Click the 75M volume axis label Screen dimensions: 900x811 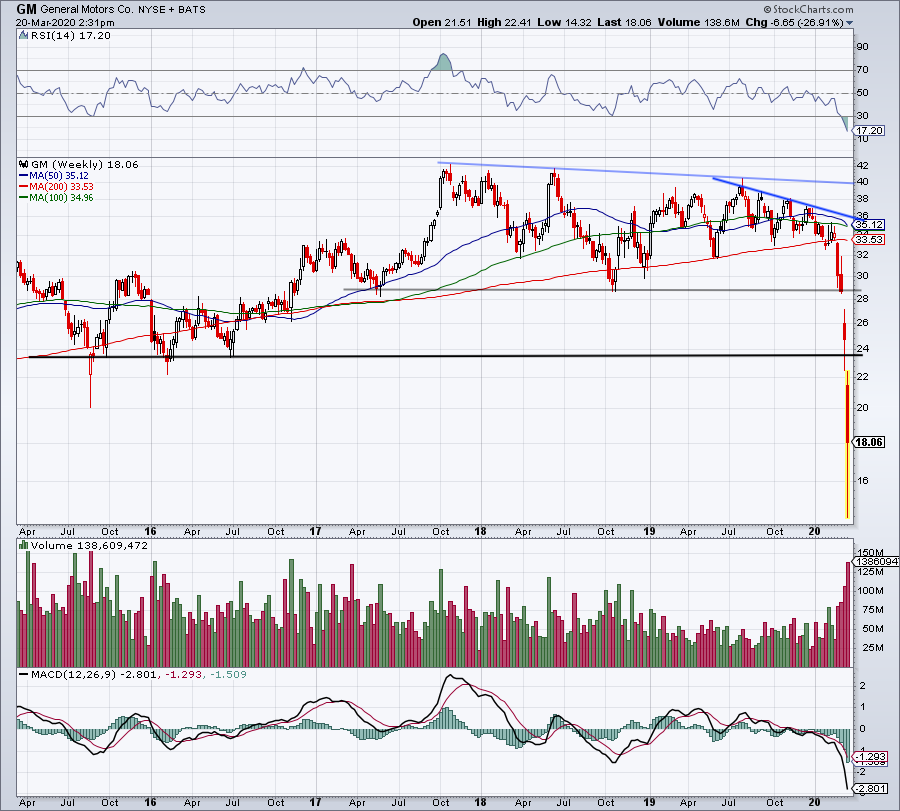tap(872, 610)
